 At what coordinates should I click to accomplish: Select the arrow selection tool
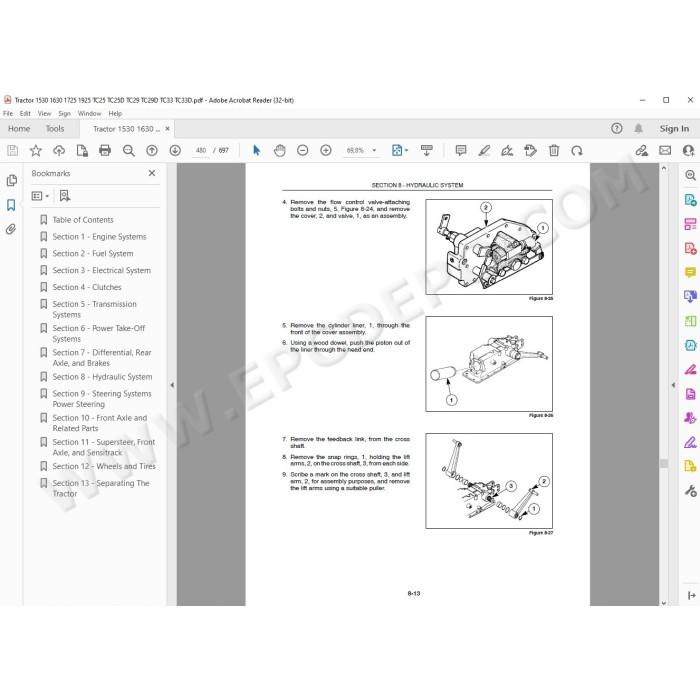(x=256, y=150)
